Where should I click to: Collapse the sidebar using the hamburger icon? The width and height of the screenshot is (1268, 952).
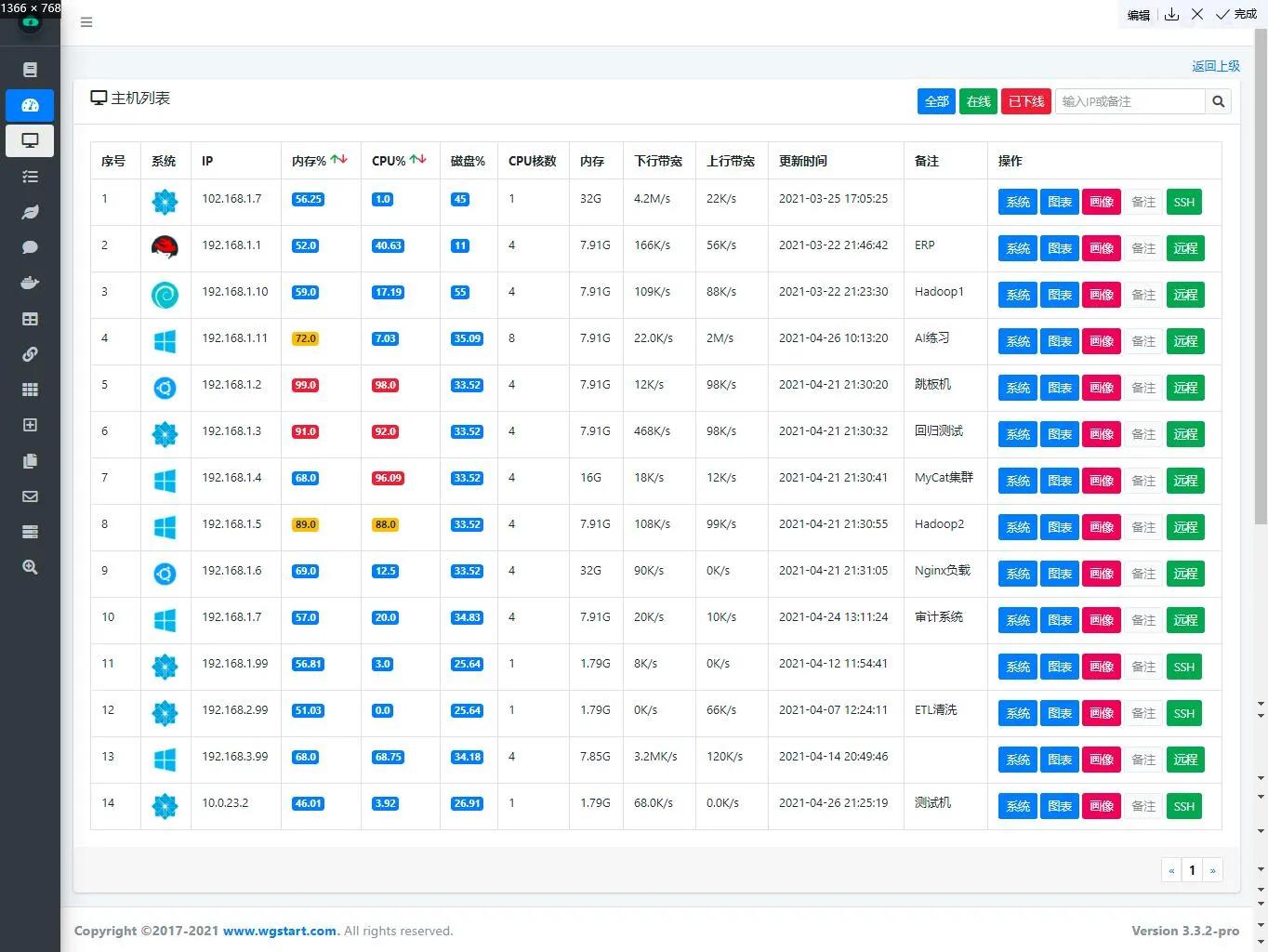(86, 21)
